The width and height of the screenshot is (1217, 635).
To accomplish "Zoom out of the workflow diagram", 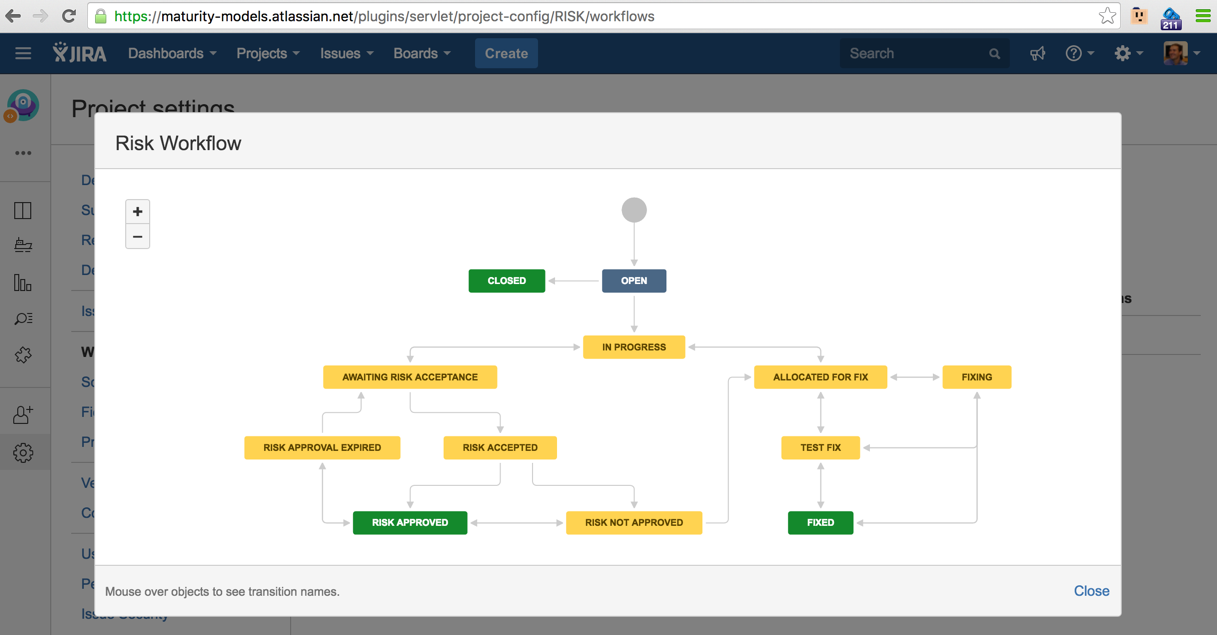I will click(x=138, y=237).
